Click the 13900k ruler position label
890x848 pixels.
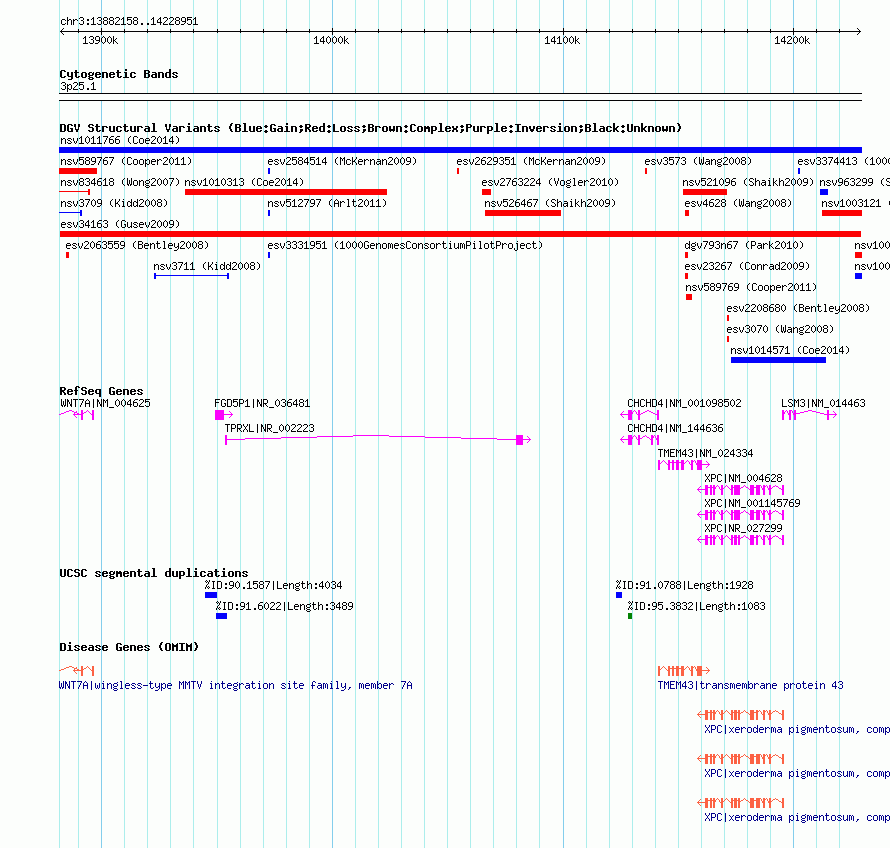click(x=100, y=40)
